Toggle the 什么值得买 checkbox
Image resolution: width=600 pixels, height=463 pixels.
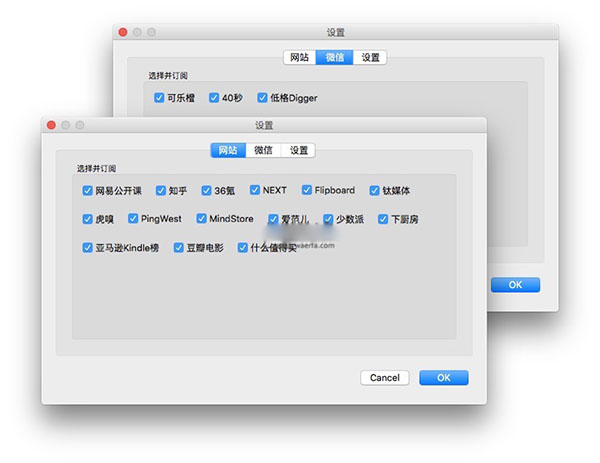point(243,248)
